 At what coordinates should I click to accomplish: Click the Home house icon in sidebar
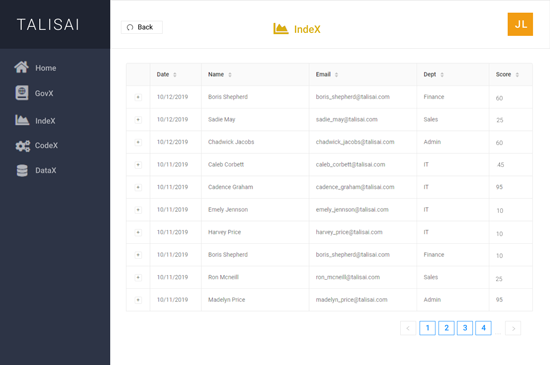tap(21, 67)
